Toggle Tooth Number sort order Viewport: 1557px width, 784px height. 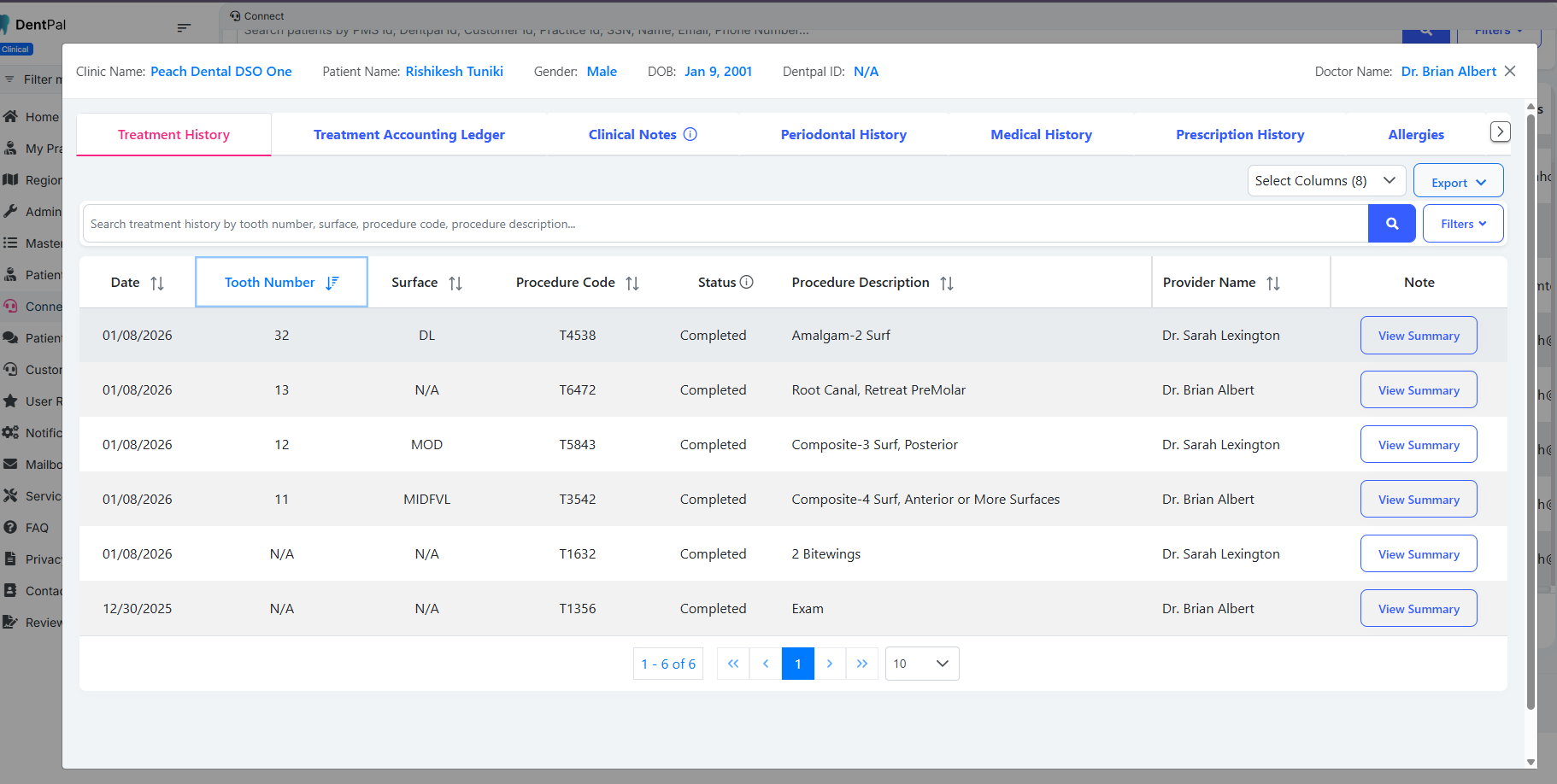[332, 283]
